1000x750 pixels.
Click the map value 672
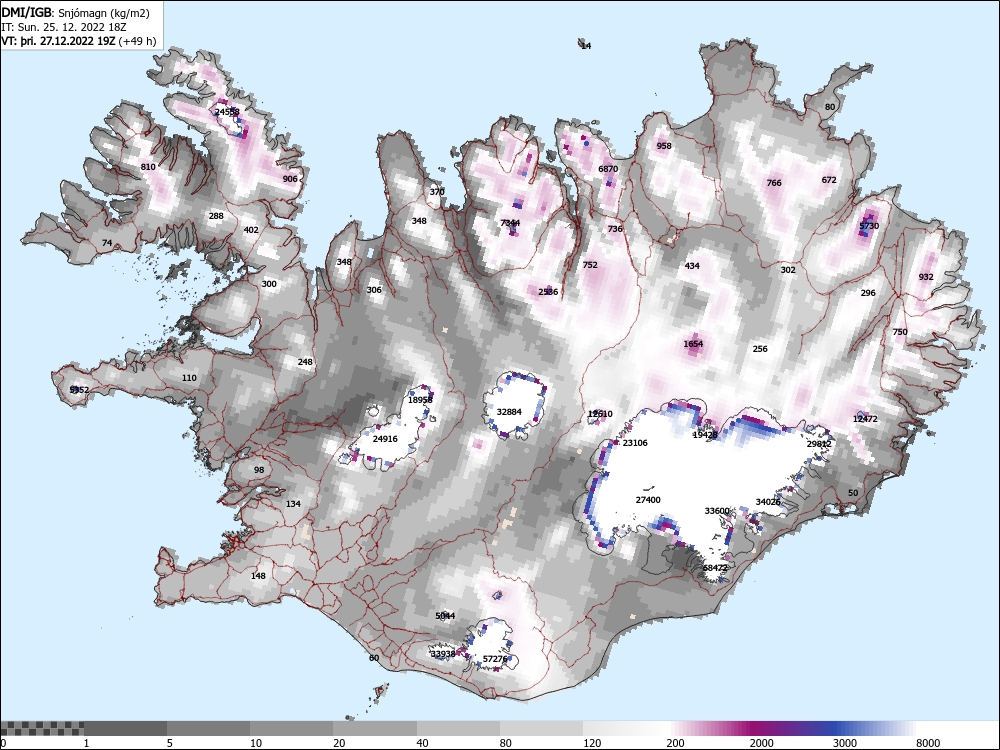(x=829, y=180)
